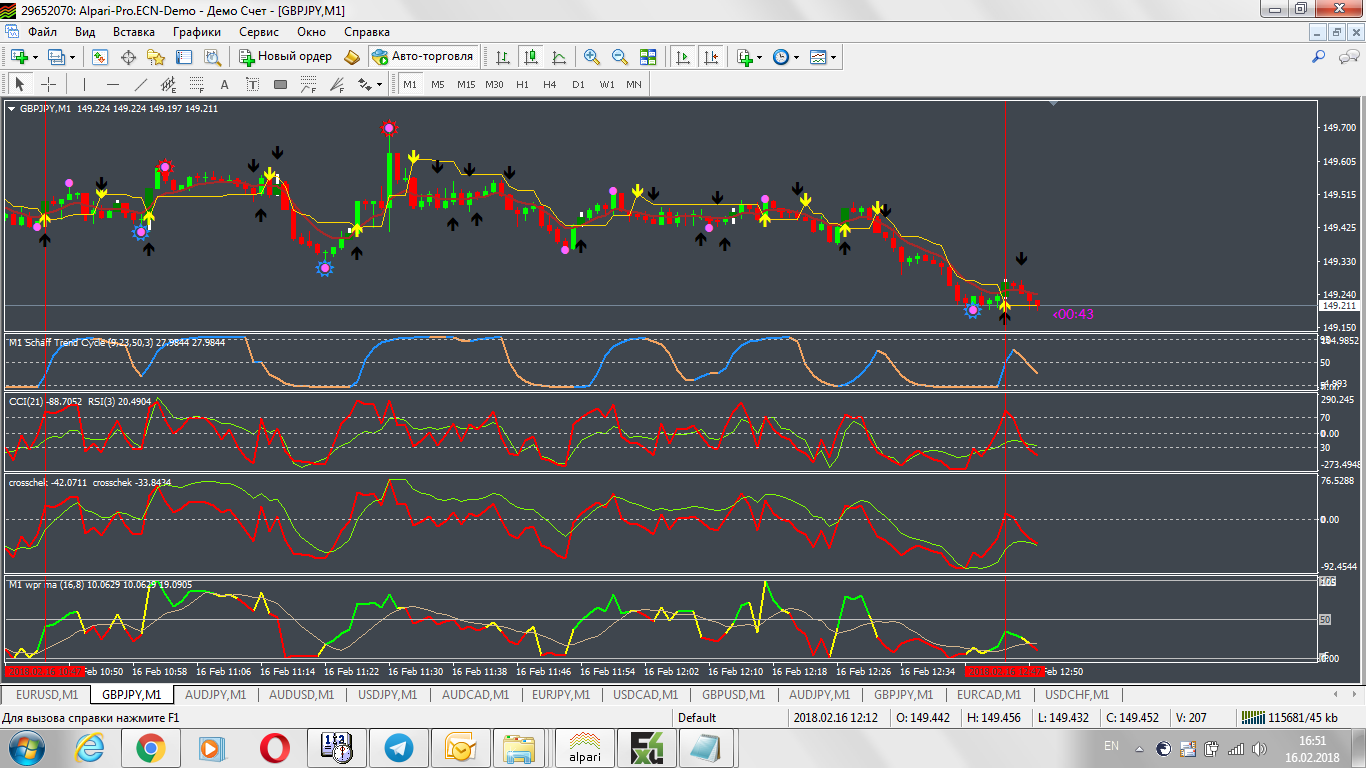
Task: Toggle the Terminal panel icon
Action: pyautogui.click(x=184, y=57)
